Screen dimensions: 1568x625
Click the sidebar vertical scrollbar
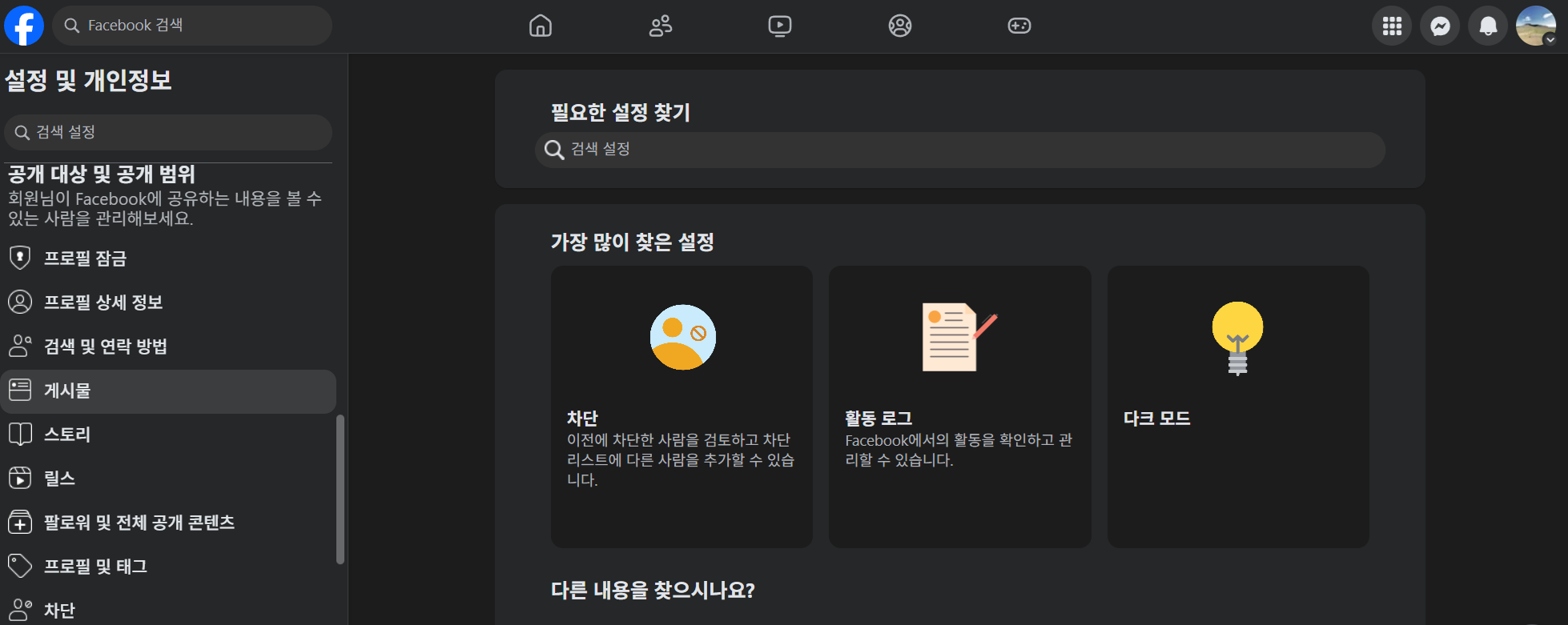click(x=340, y=489)
